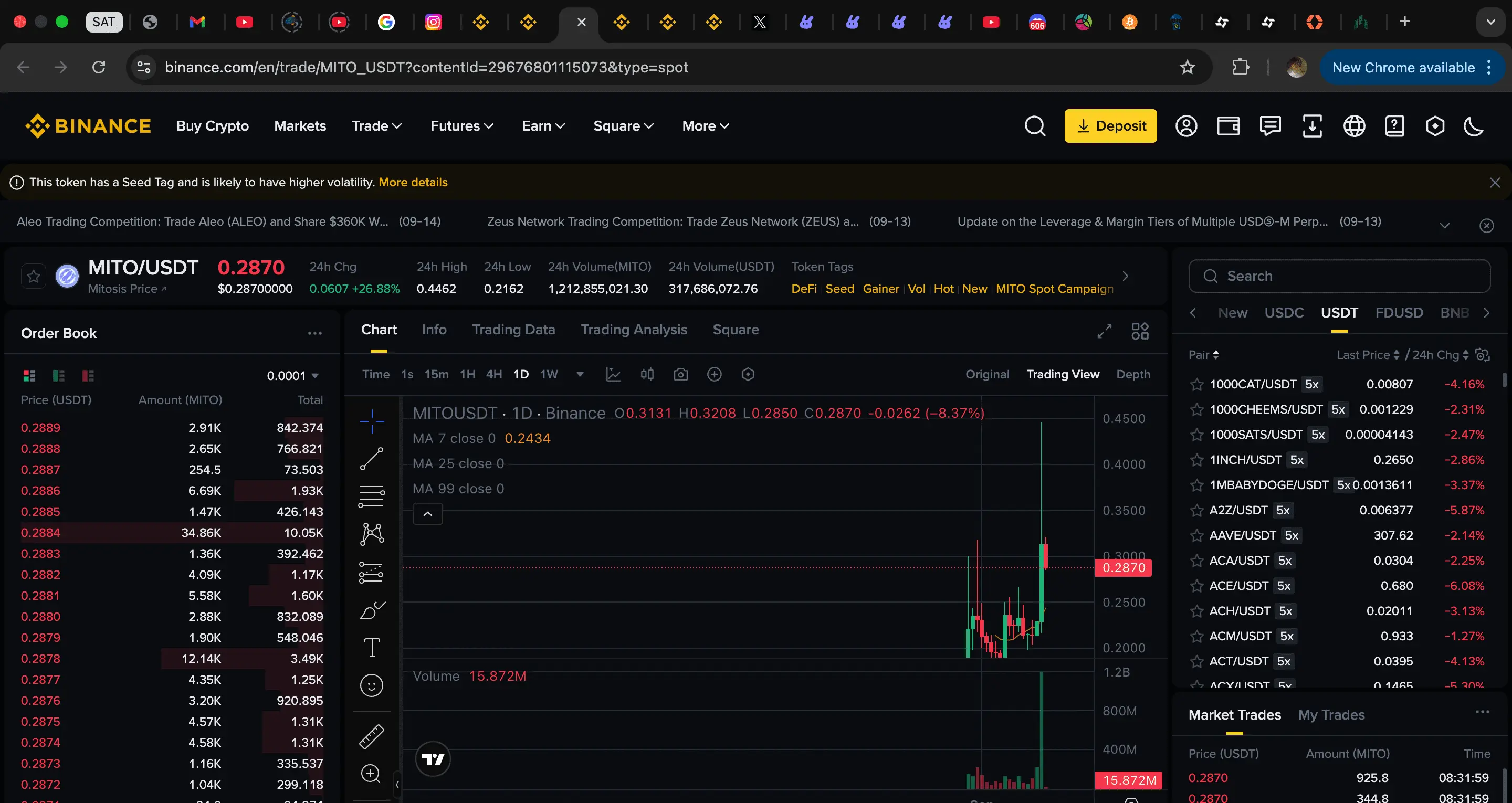Switch chart to Original view
Screen dimensions: 1512x803
click(987, 375)
